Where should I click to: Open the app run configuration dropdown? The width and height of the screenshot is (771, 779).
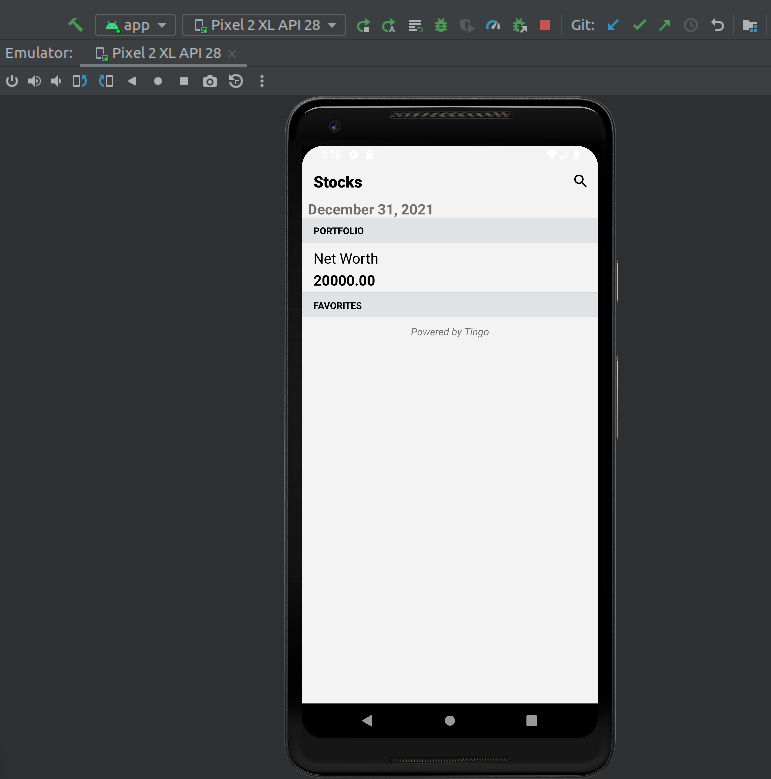coord(135,25)
